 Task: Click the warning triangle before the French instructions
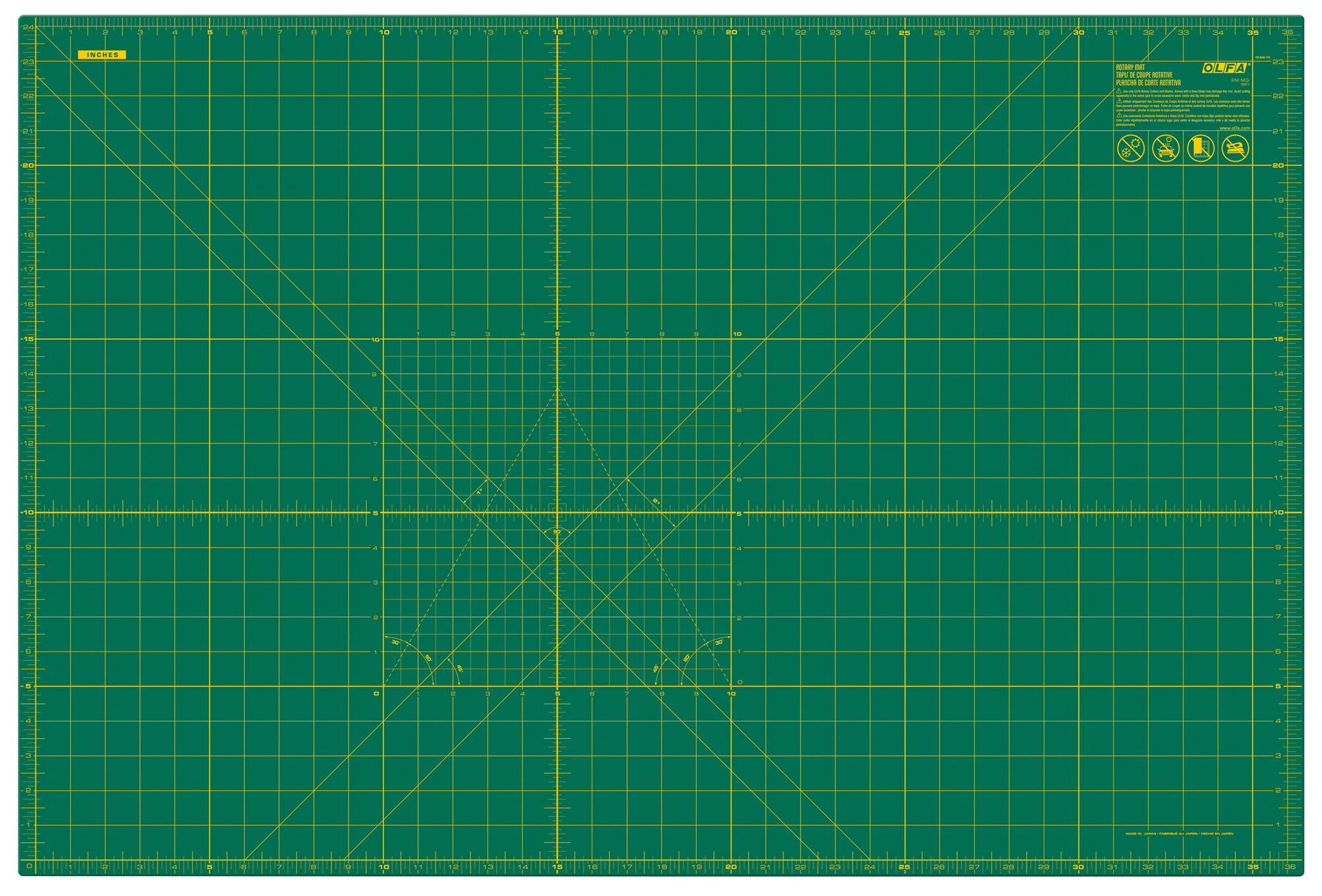(1119, 100)
